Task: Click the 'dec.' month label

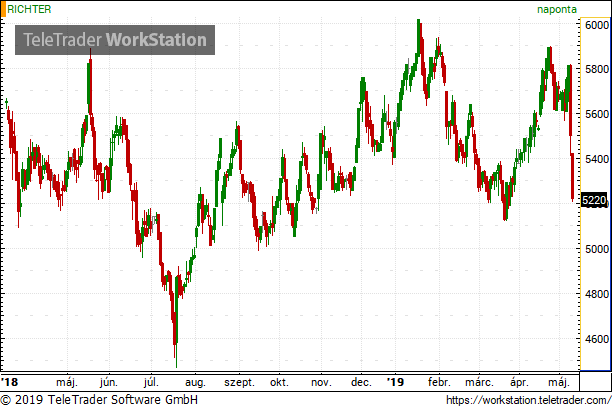Action: [x=361, y=382]
